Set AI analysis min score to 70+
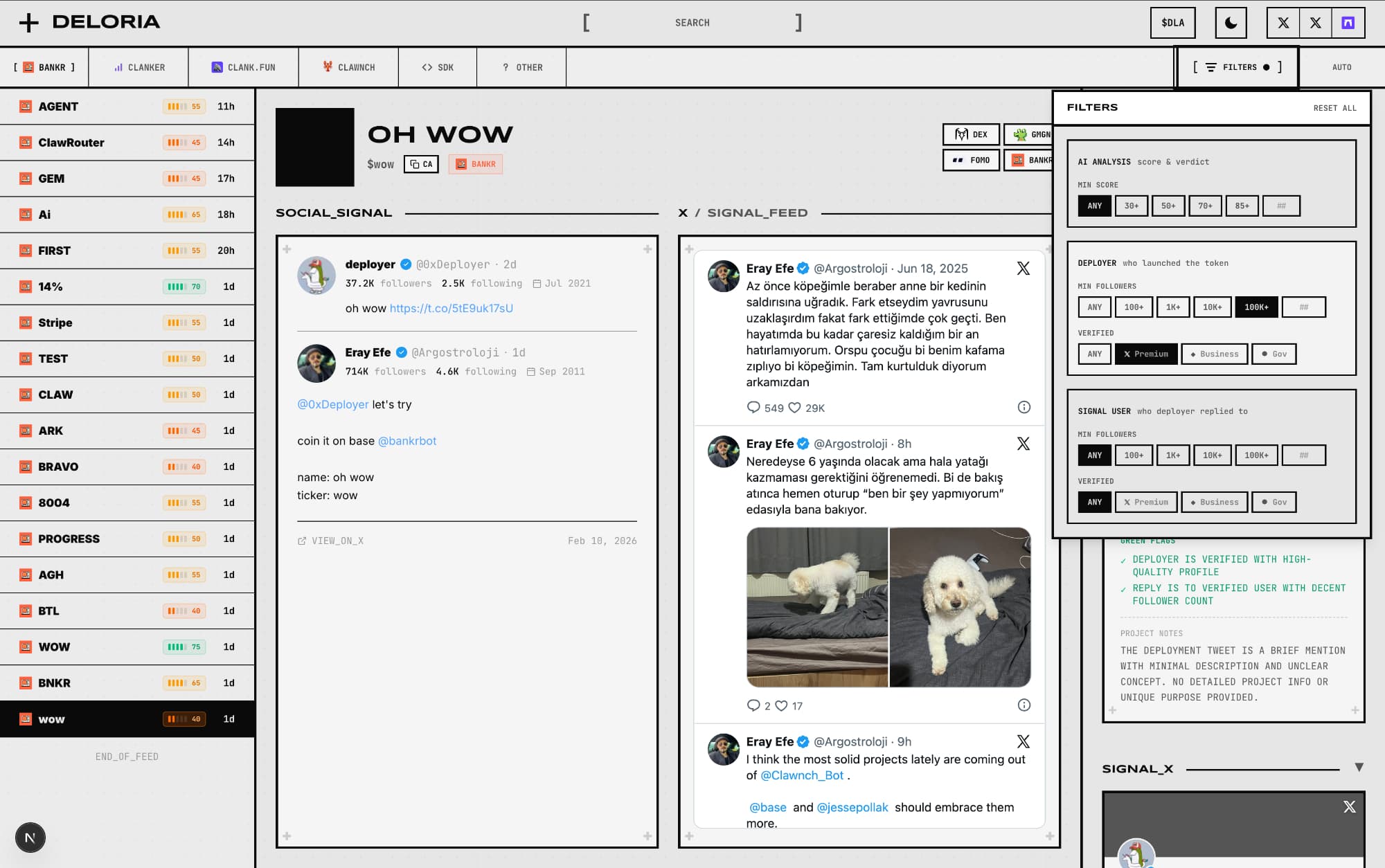The height and width of the screenshot is (868, 1385). click(1204, 206)
